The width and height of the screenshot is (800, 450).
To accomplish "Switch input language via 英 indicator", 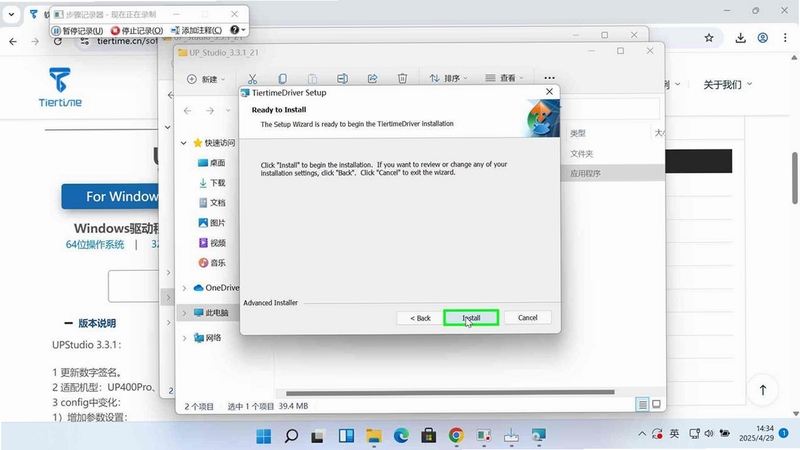I will coord(674,434).
